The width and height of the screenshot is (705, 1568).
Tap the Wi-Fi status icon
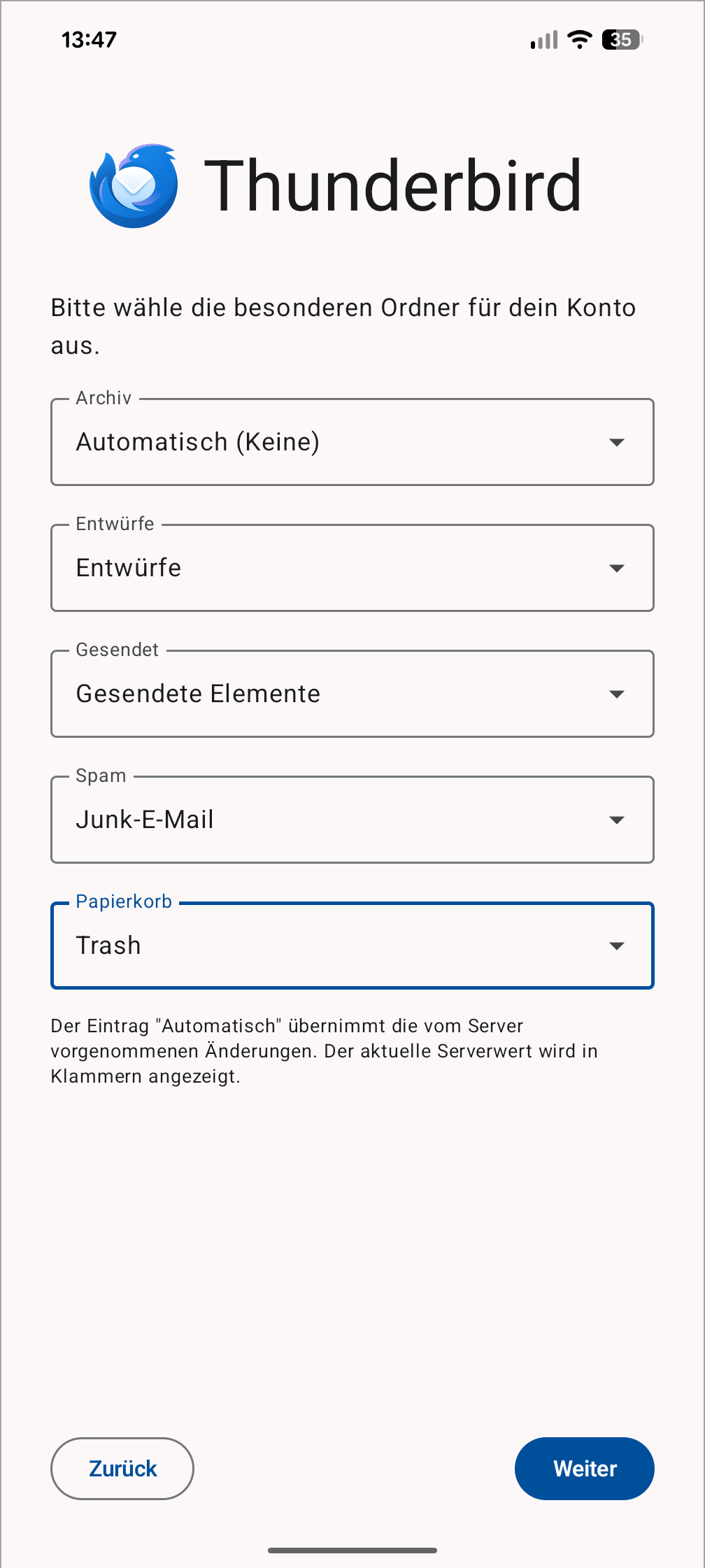coord(580,40)
